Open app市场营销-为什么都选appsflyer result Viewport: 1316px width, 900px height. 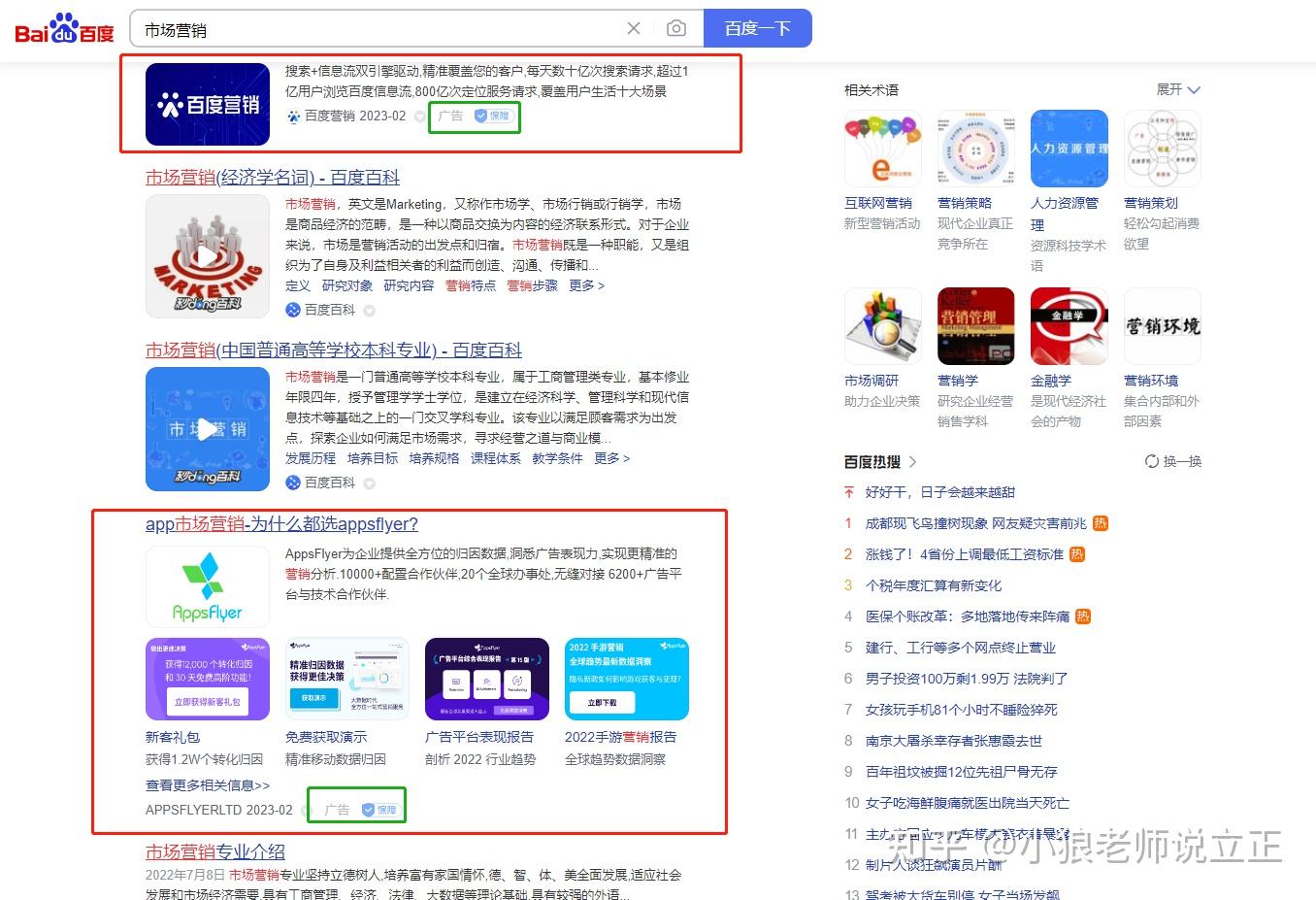(281, 524)
